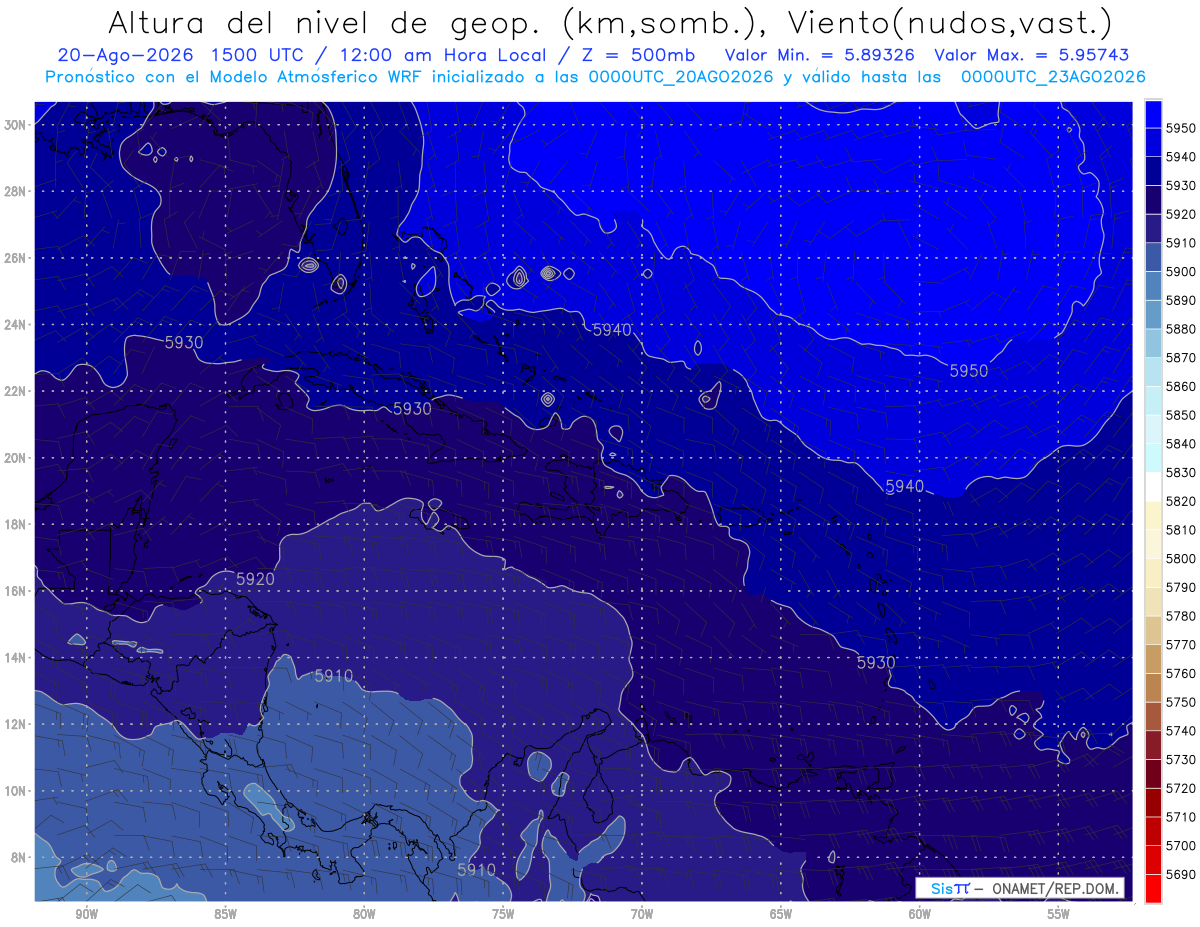1200x927 pixels.
Task: Click colorbar swatch between 5900 and 5910
Action: coord(1153,258)
